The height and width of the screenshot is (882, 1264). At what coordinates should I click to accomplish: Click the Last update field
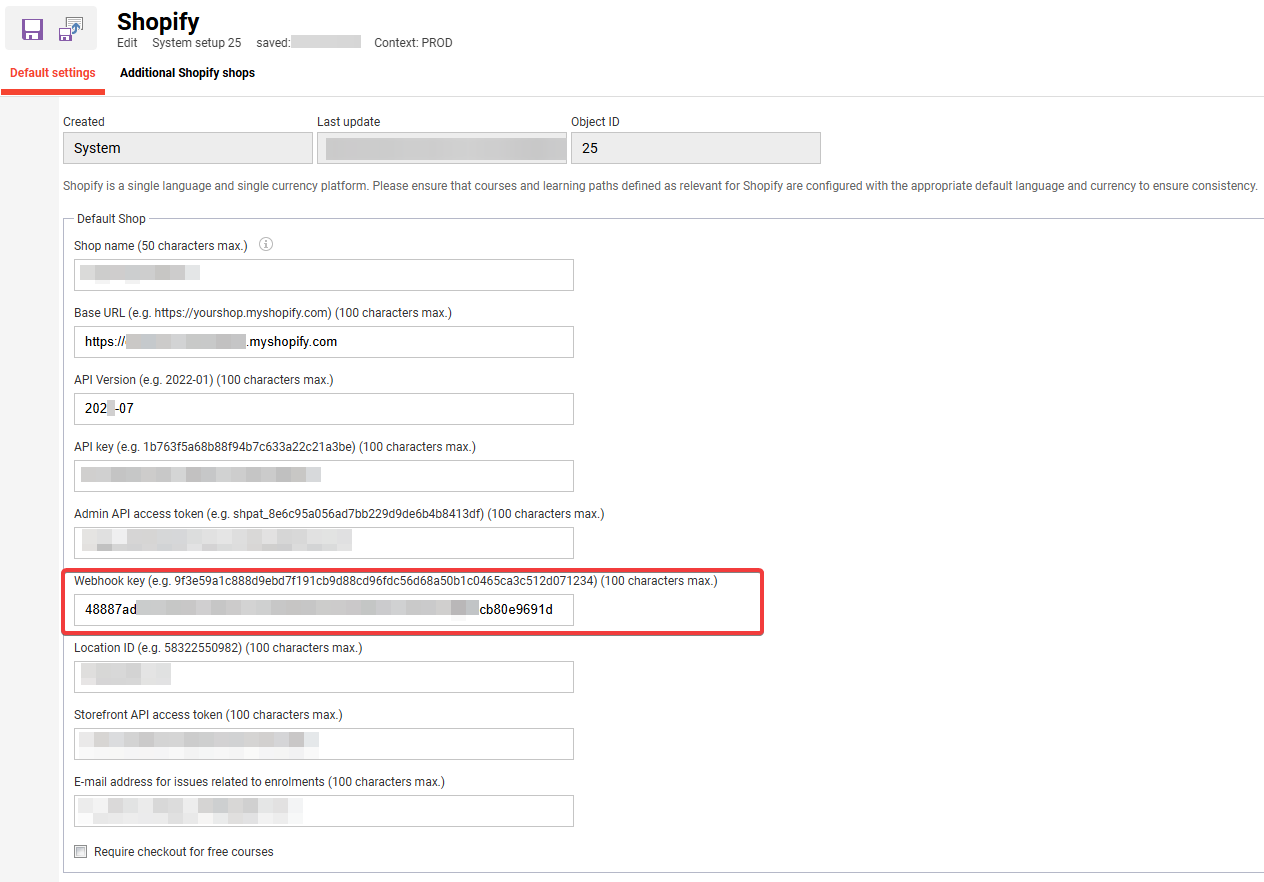pyautogui.click(x=442, y=147)
